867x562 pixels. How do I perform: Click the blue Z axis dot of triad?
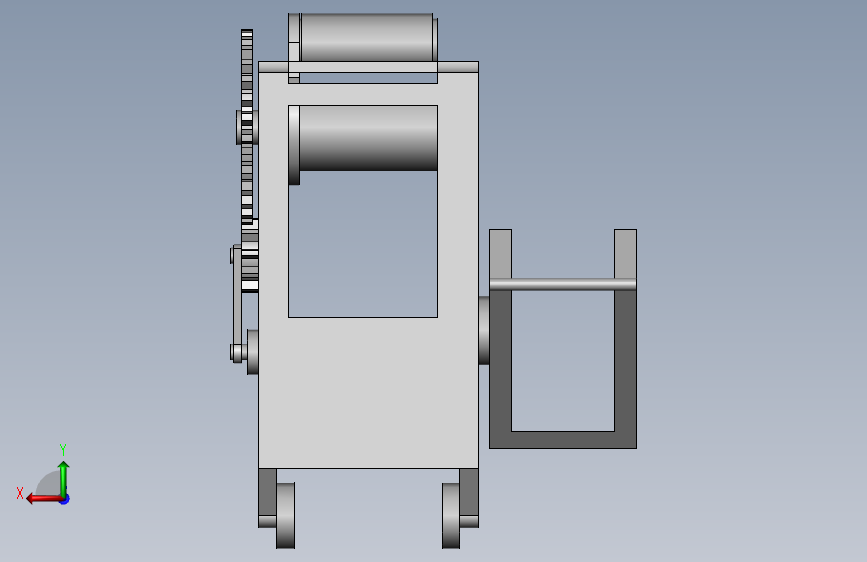click(x=65, y=499)
